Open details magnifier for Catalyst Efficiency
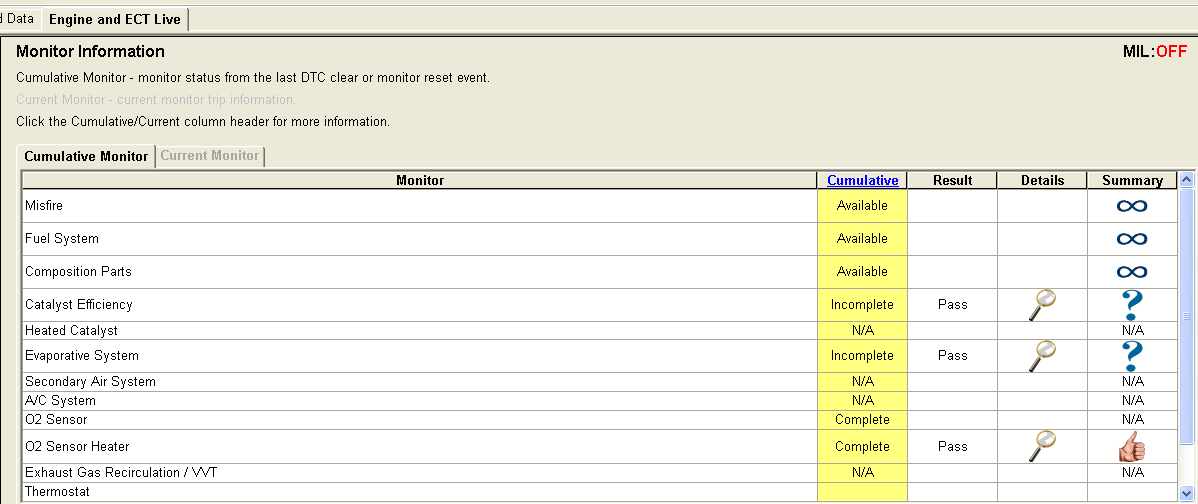This screenshot has height=504, width=1198. tap(1042, 305)
